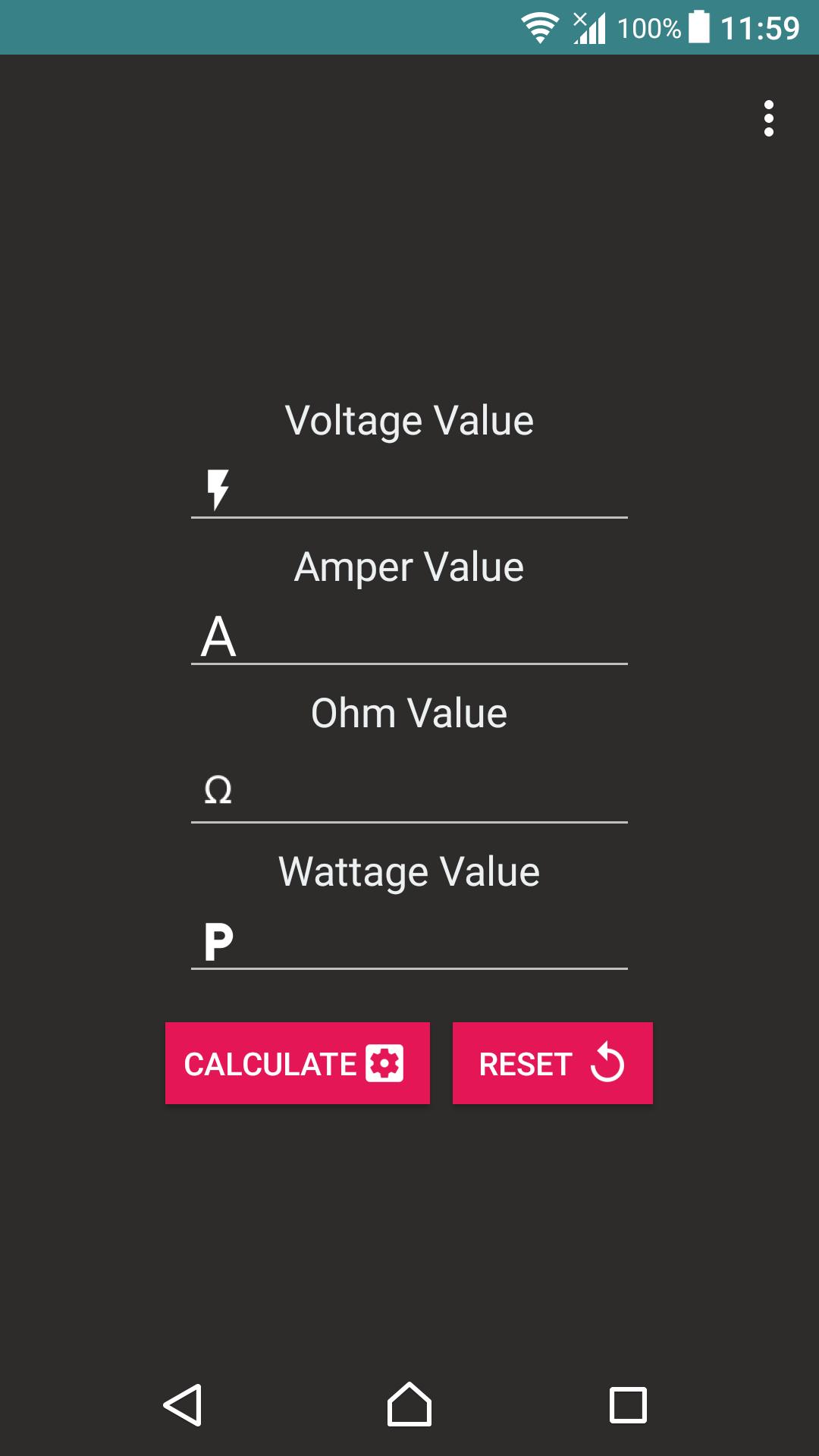Tap the Voltage Value label
Viewport: 819px width, 1456px height.
click(409, 420)
